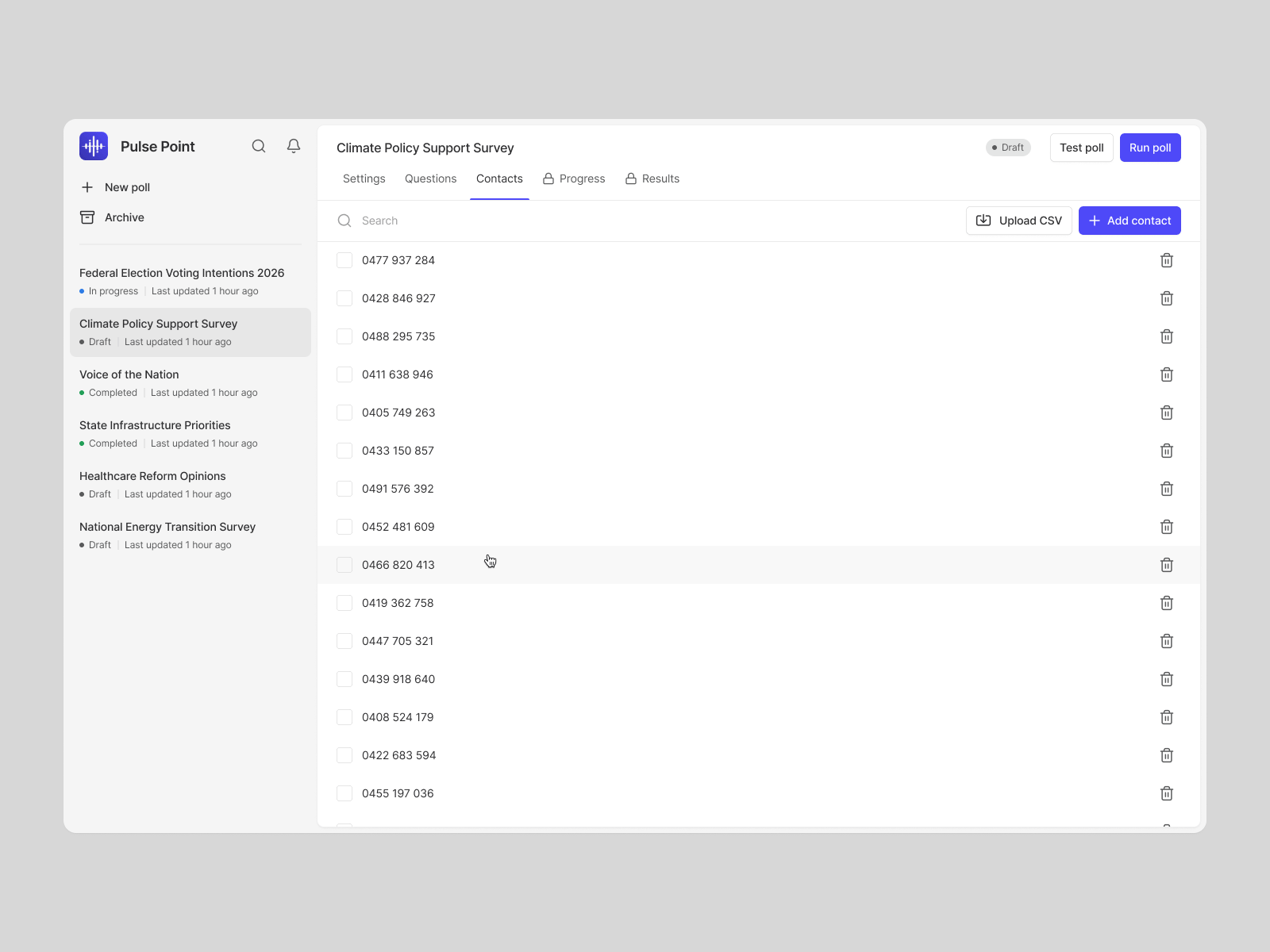The width and height of the screenshot is (1270, 952).
Task: Switch to the Settings tab
Action: (x=364, y=178)
